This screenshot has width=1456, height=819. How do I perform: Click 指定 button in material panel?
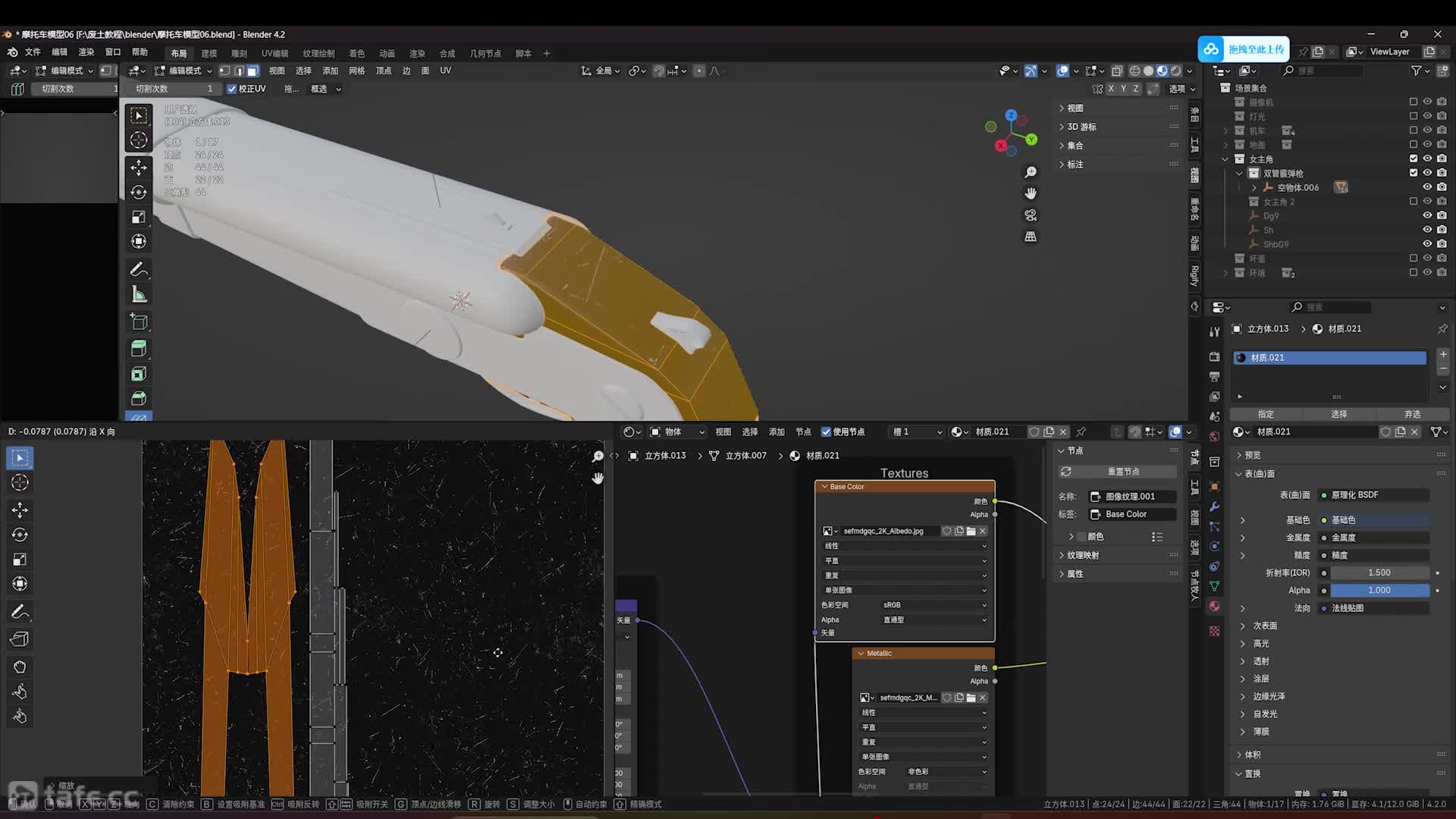point(1266,414)
